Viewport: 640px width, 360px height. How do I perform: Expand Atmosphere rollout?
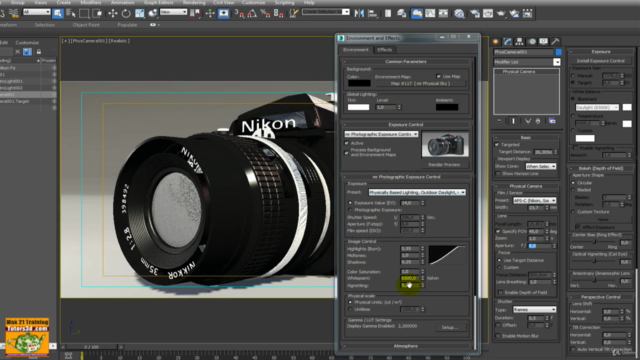[x=406, y=346]
